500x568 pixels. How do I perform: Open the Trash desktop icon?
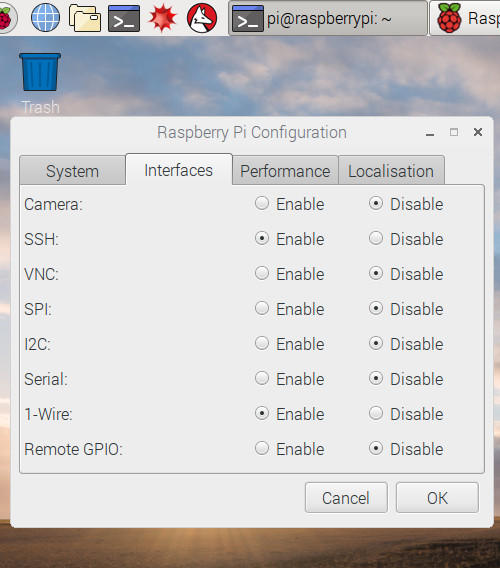[40, 84]
